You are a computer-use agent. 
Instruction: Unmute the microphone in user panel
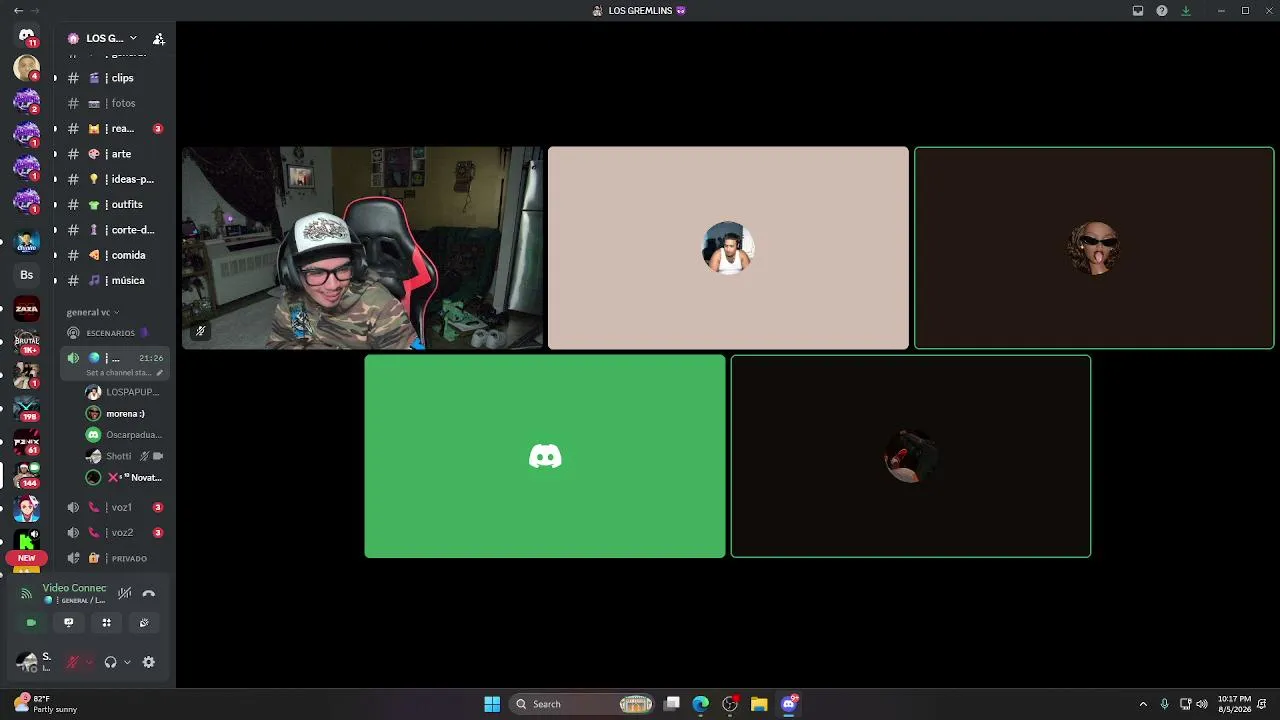point(72,662)
